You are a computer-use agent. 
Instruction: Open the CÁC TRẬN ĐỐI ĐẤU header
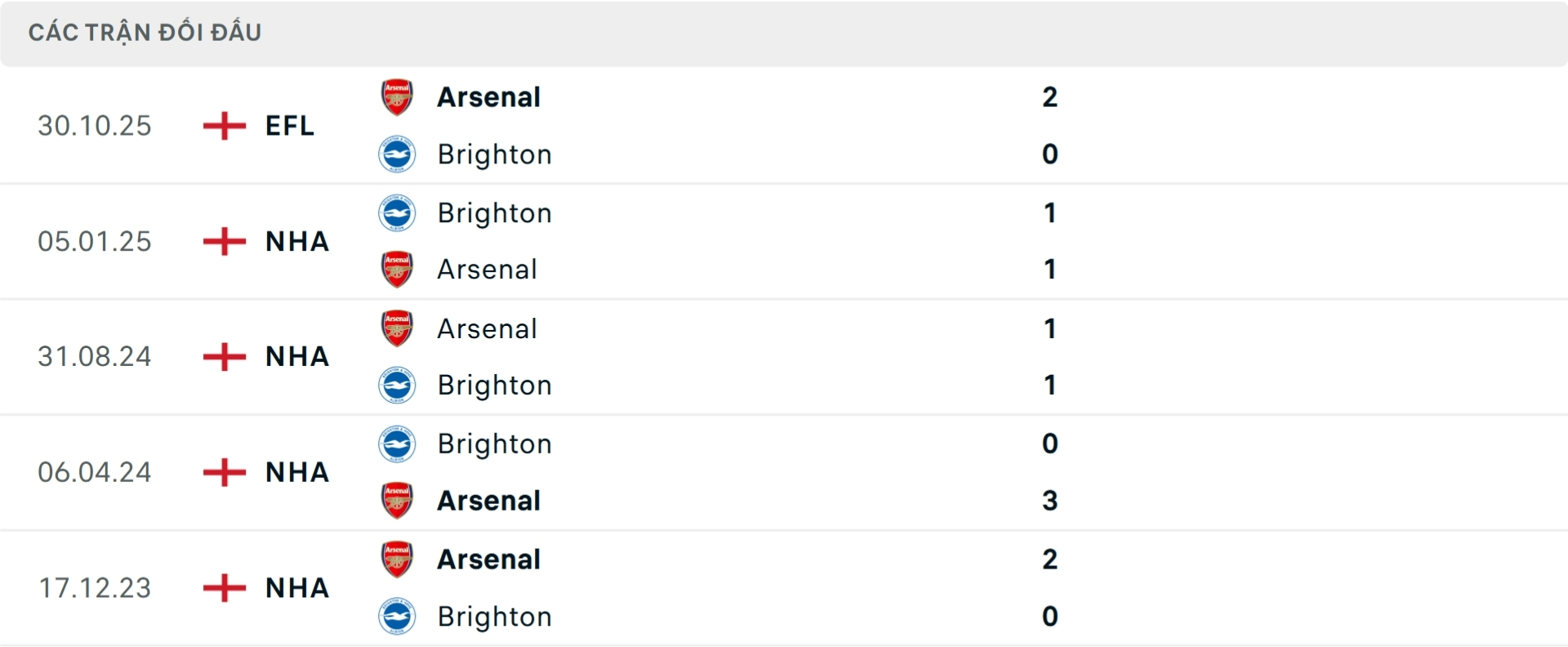click(x=145, y=32)
